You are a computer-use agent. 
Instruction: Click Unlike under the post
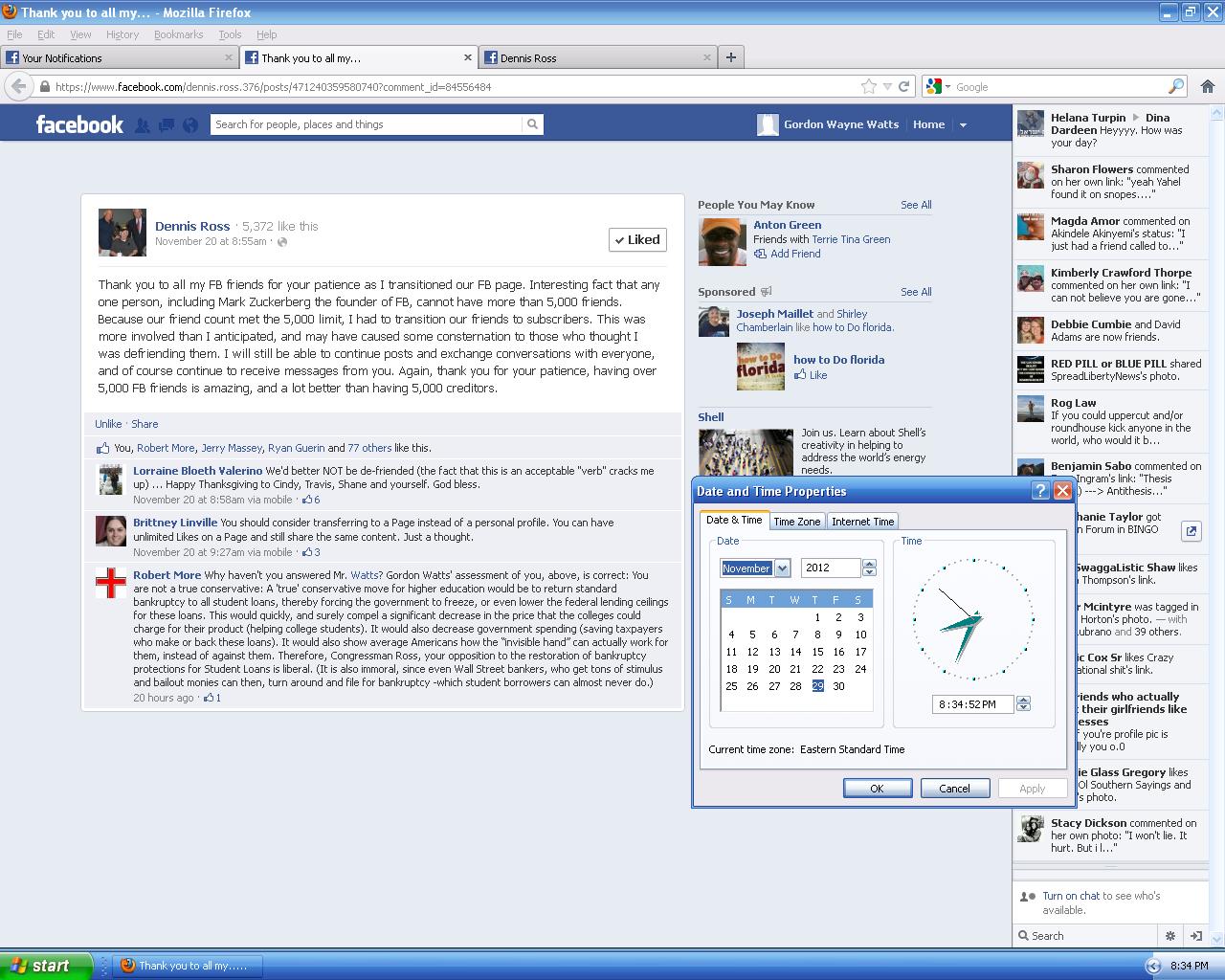tap(108, 424)
